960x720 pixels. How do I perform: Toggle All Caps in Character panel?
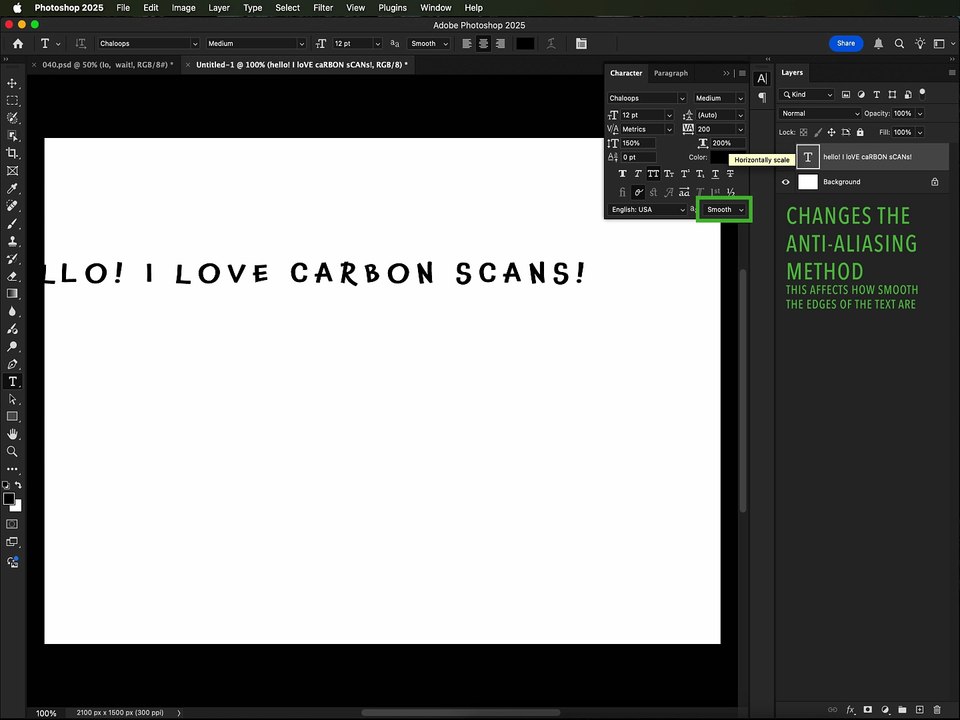coord(653,174)
